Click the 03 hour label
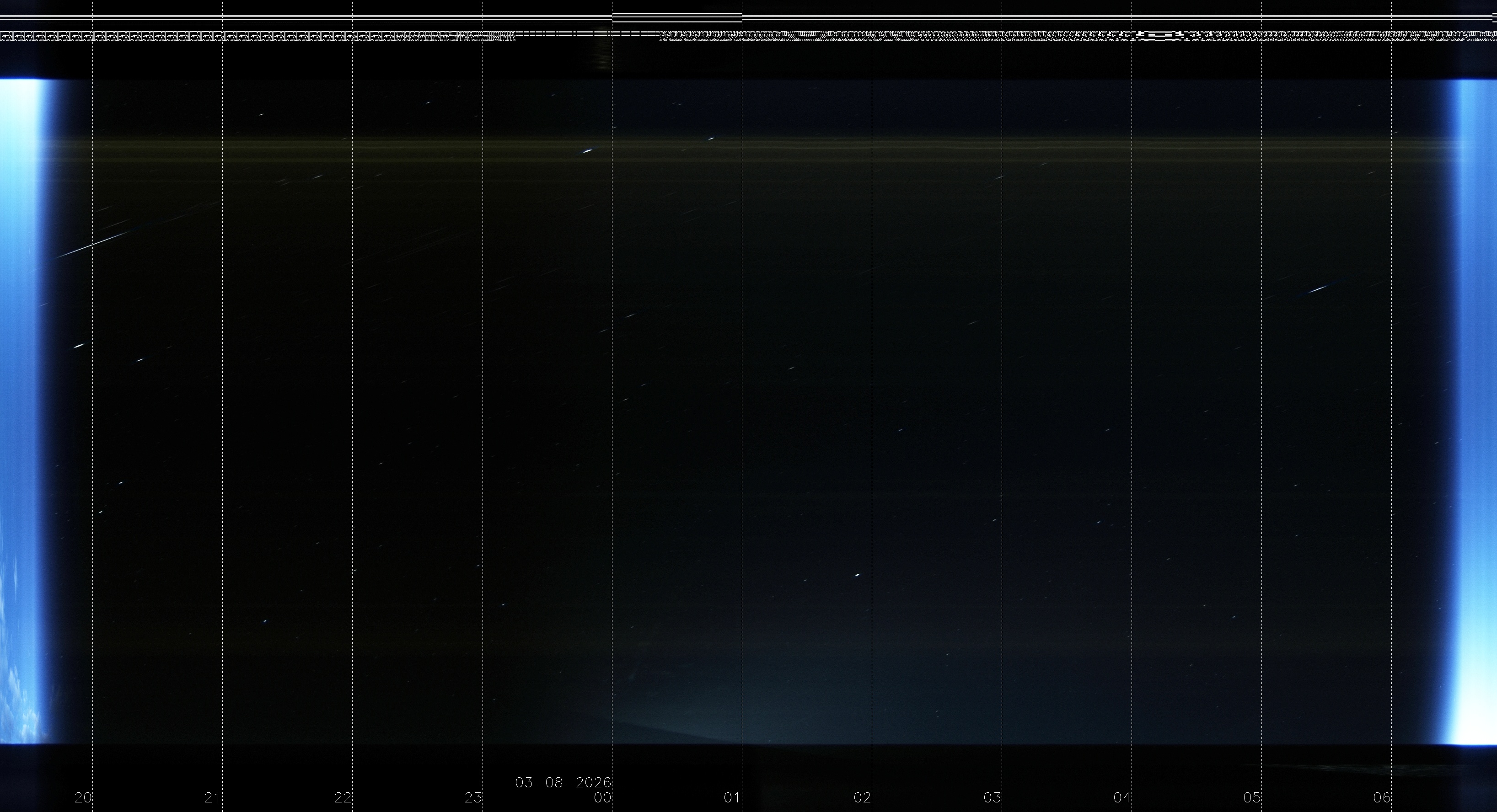 [x=992, y=798]
